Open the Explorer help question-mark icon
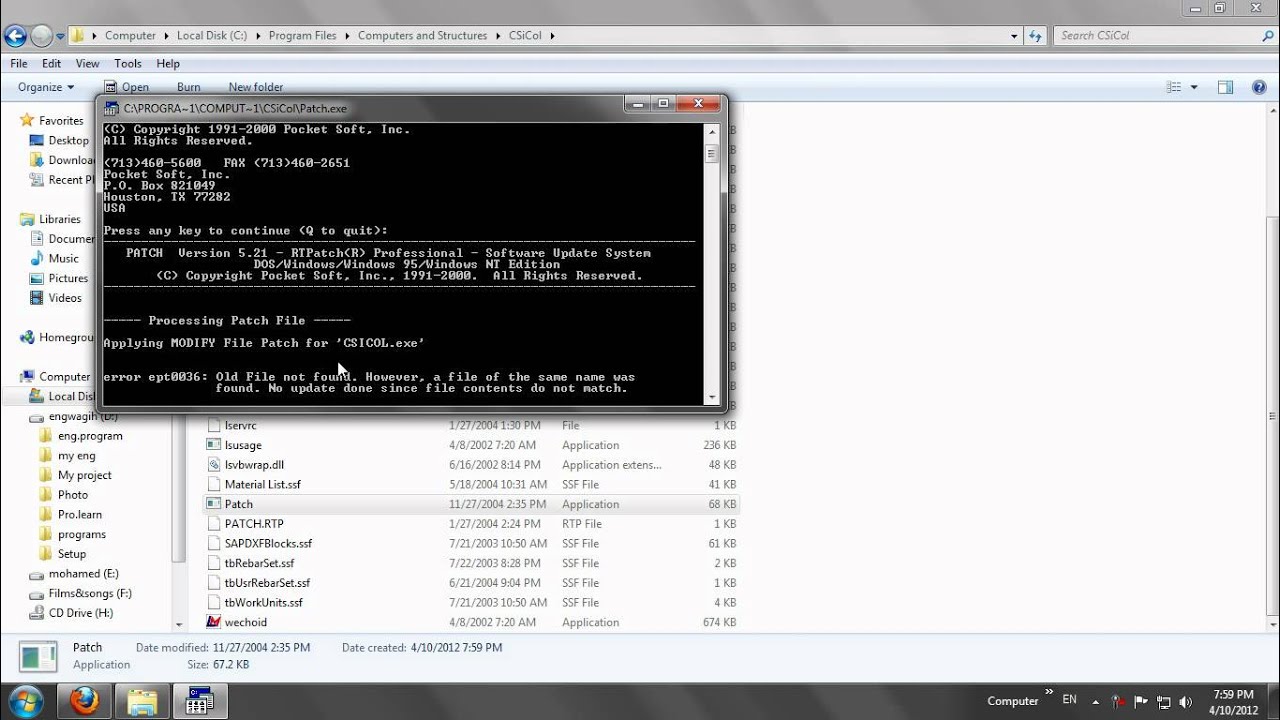Viewport: 1280px width, 720px height. tap(1257, 87)
